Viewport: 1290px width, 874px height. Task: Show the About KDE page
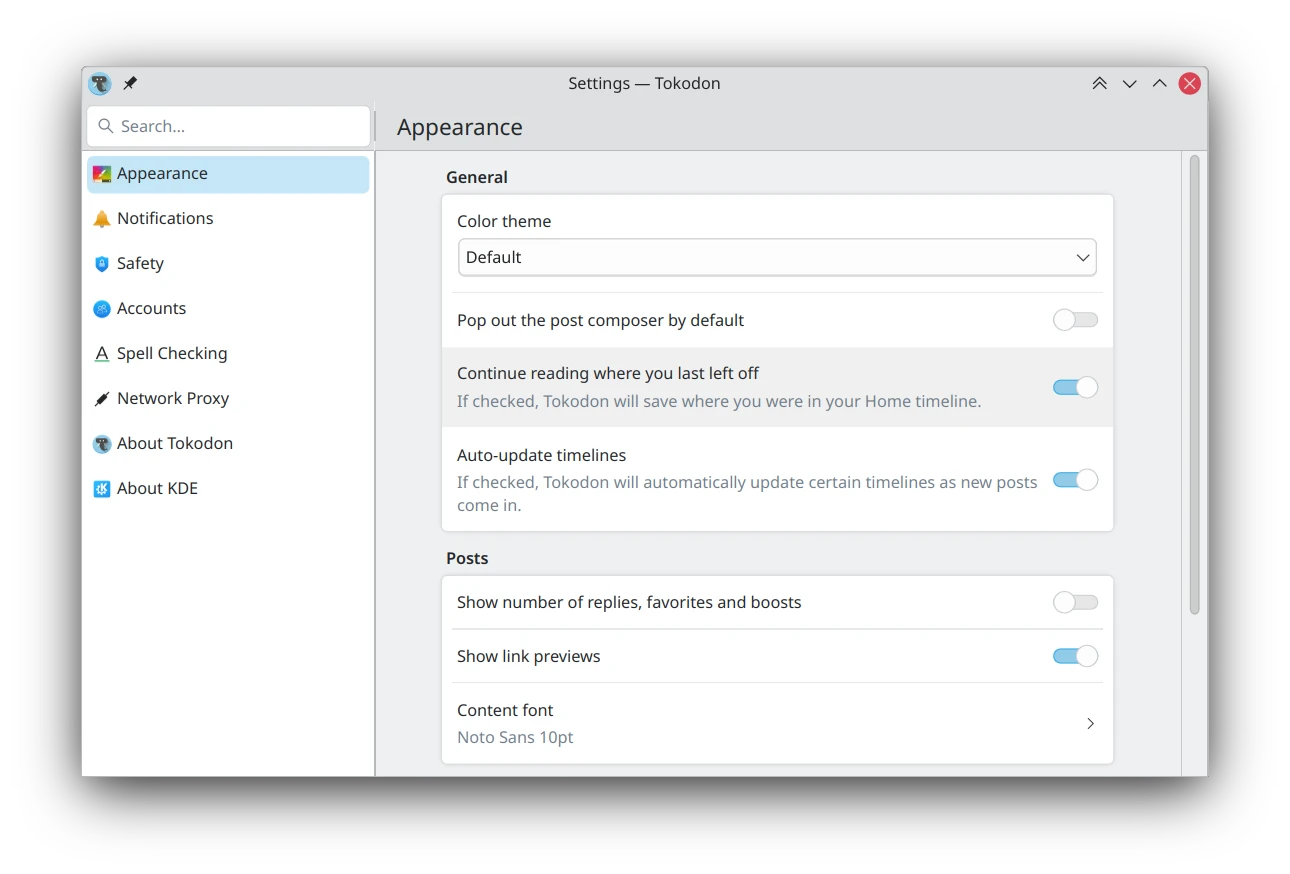click(x=228, y=489)
